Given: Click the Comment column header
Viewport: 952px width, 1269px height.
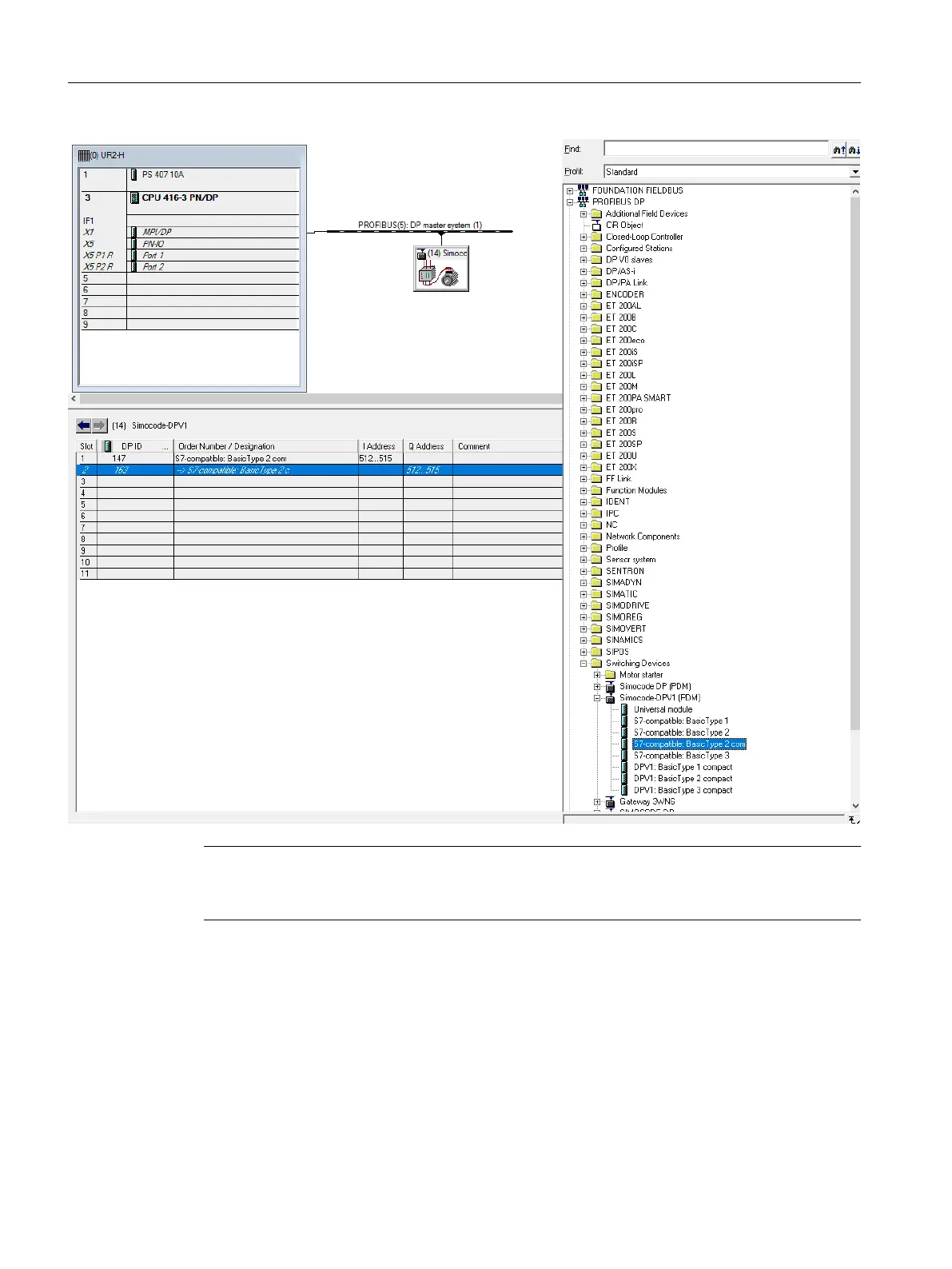Looking at the screenshot, I should (508, 446).
